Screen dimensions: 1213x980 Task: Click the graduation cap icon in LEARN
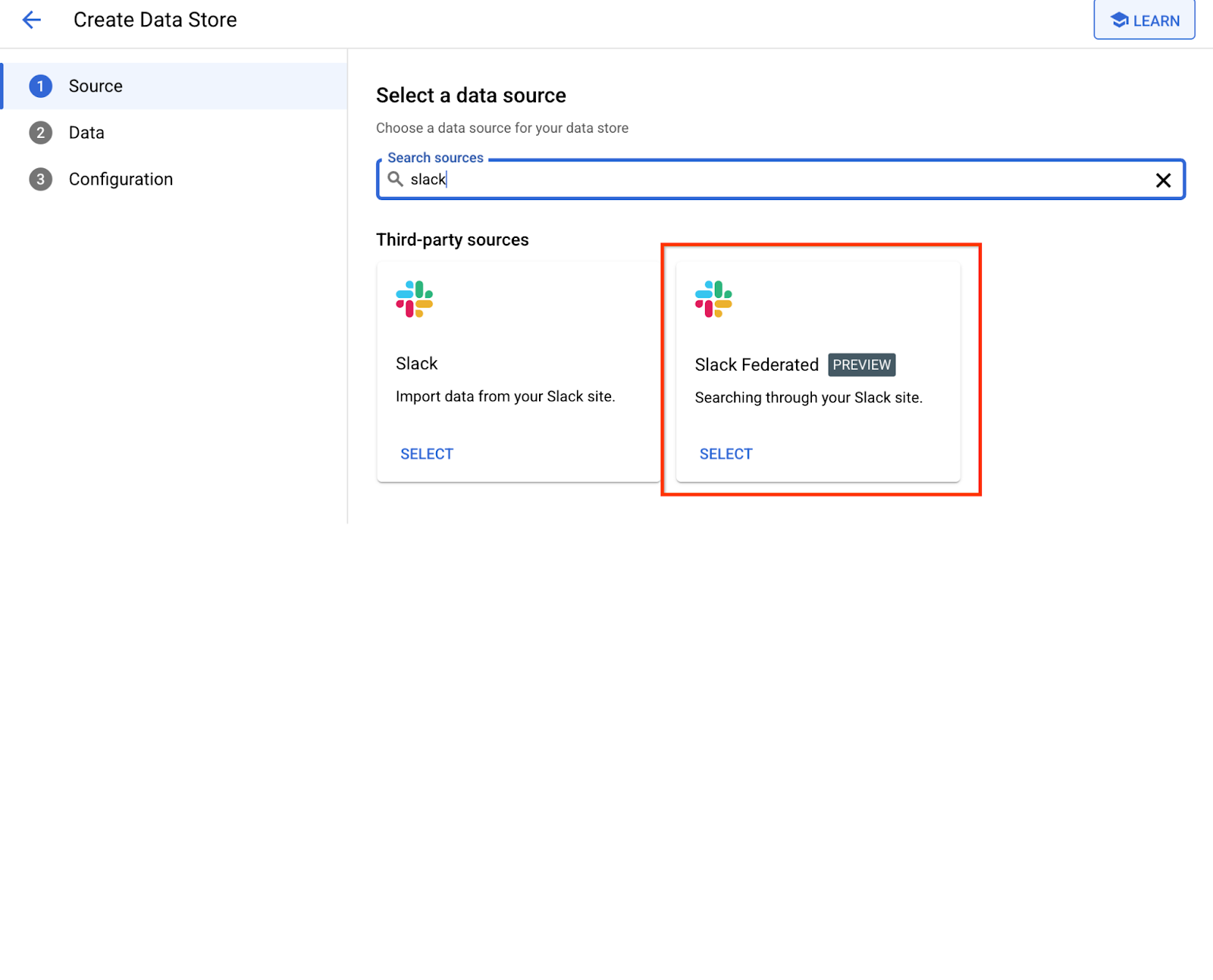coord(1120,20)
